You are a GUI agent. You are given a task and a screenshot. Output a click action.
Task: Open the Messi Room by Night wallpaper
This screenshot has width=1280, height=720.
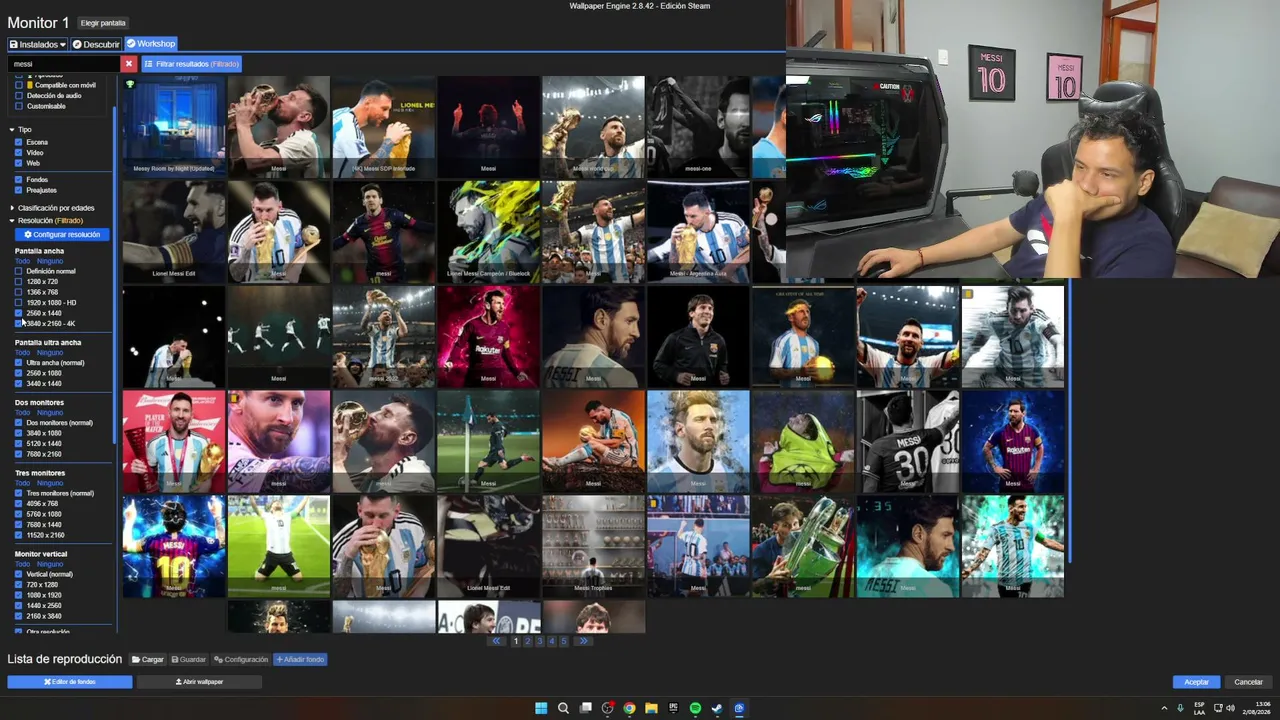tap(174, 127)
